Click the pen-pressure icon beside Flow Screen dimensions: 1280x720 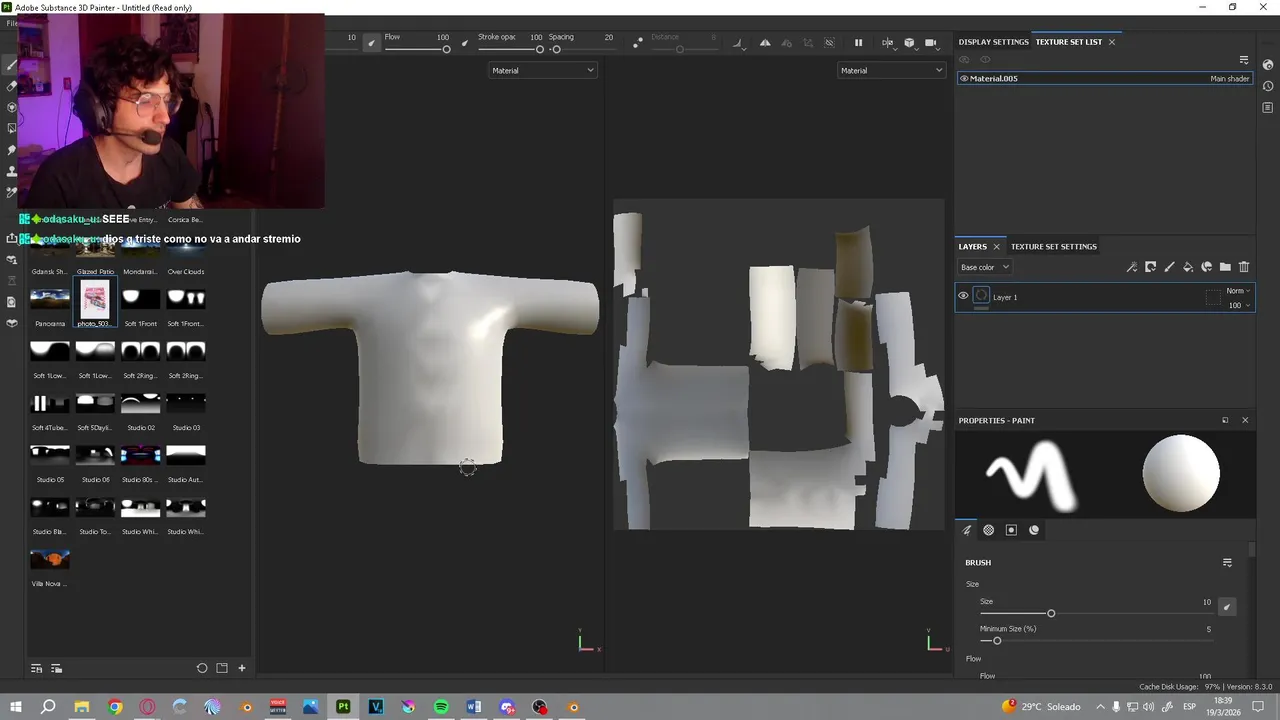464,43
